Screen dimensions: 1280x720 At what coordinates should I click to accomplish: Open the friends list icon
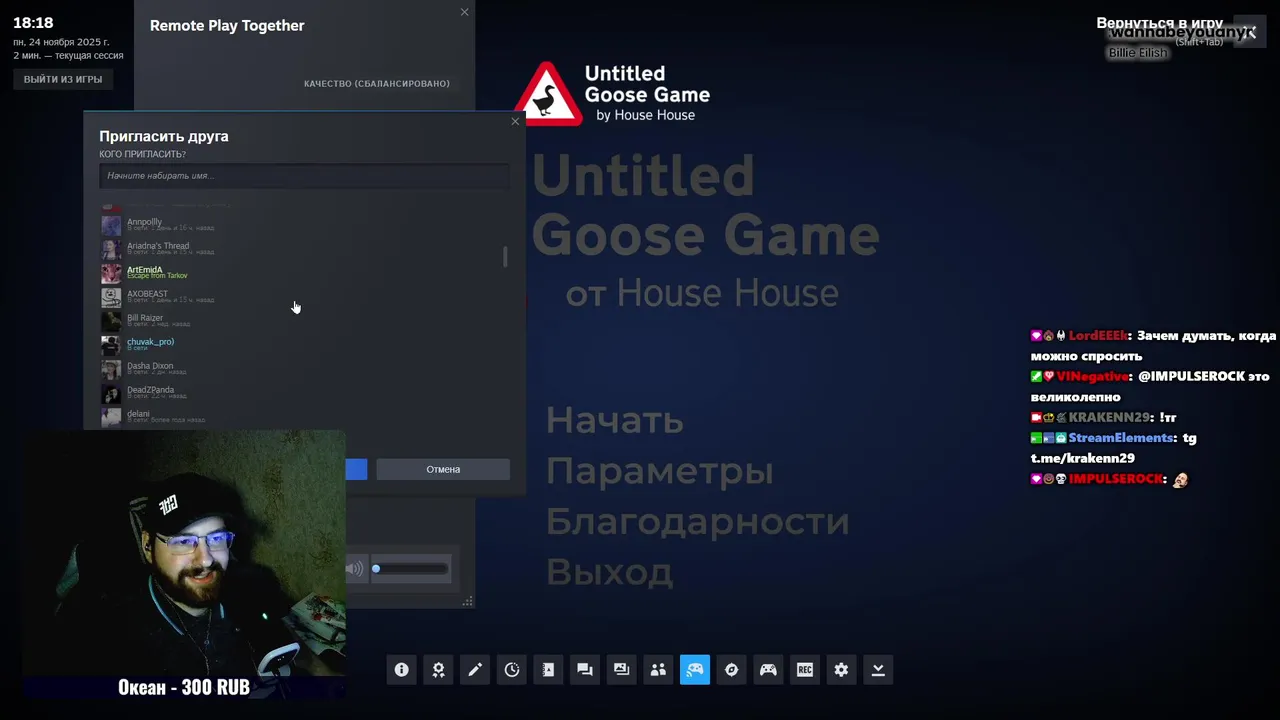click(x=658, y=670)
